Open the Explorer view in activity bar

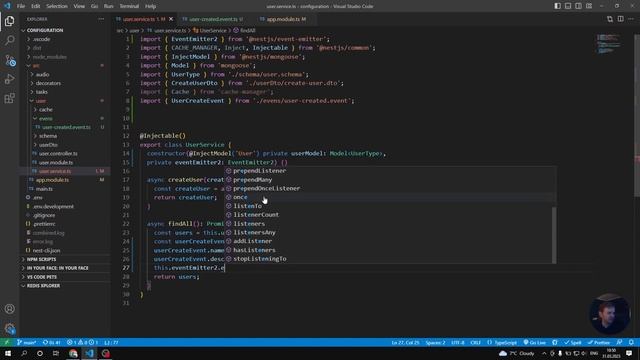(x=9, y=21)
